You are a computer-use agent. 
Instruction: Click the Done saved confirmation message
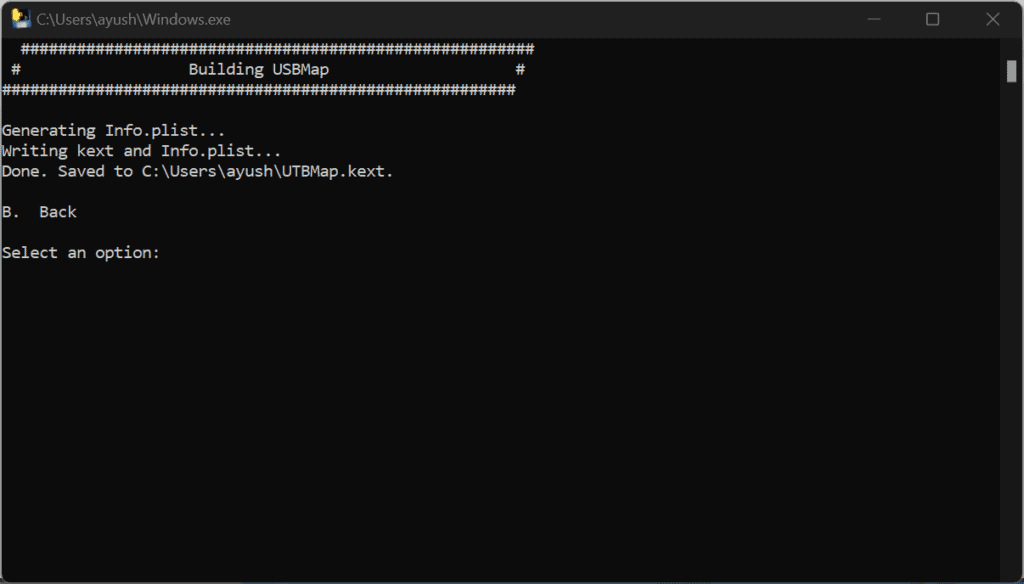pyautogui.click(x=197, y=171)
